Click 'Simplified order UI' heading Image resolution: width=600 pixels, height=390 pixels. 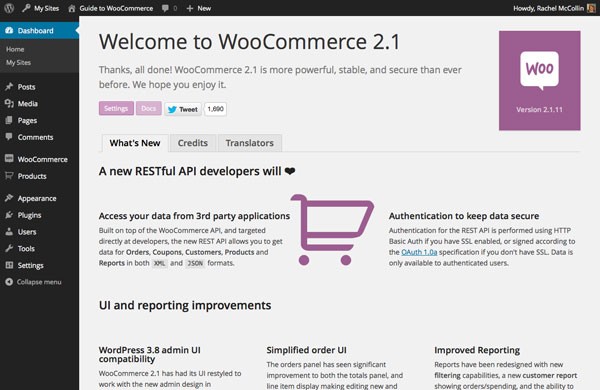click(306, 350)
